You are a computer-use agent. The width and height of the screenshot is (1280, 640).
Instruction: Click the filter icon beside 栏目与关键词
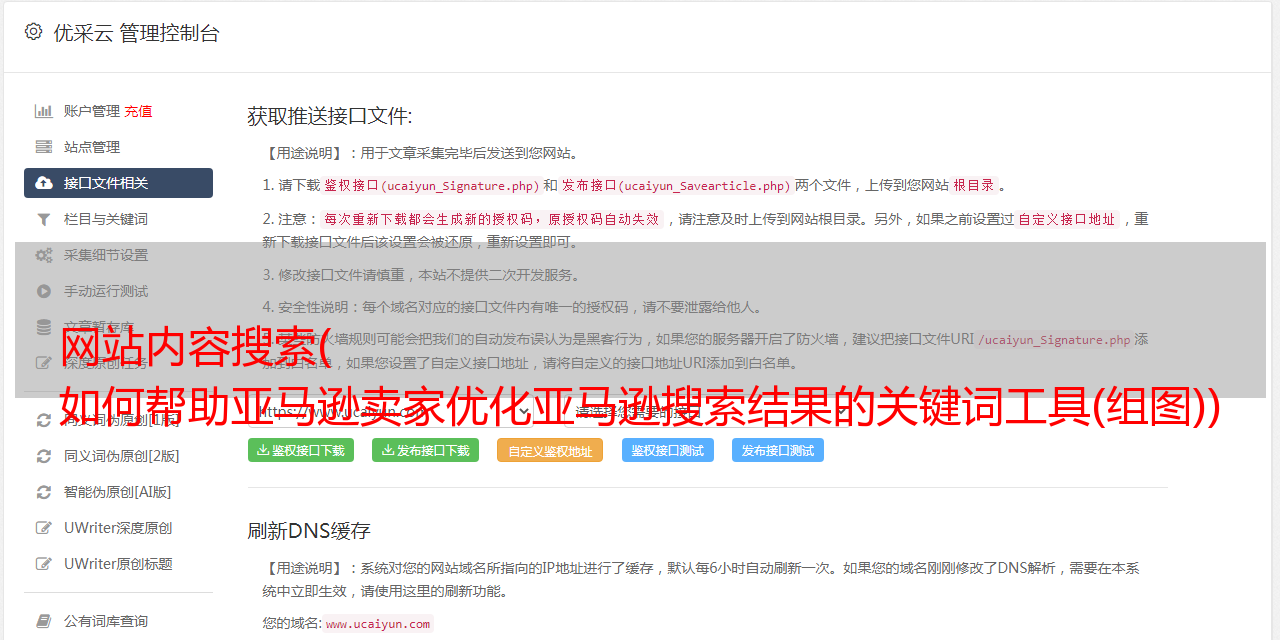click(44, 219)
